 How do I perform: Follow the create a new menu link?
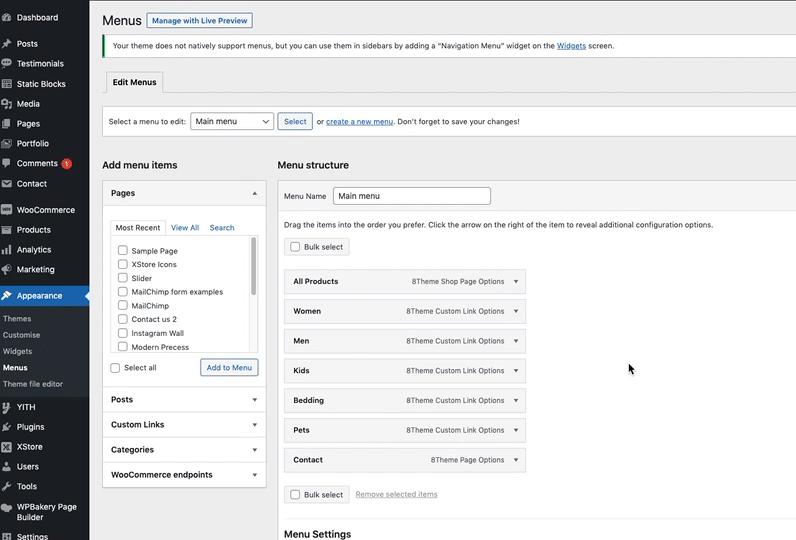pos(359,122)
